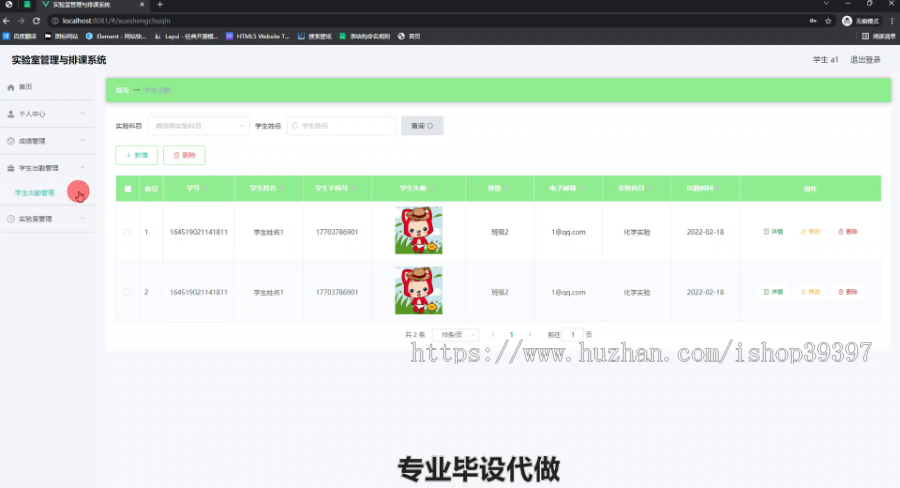Click the red 删除 in row 2
This screenshot has height=488, width=900.
(x=848, y=292)
